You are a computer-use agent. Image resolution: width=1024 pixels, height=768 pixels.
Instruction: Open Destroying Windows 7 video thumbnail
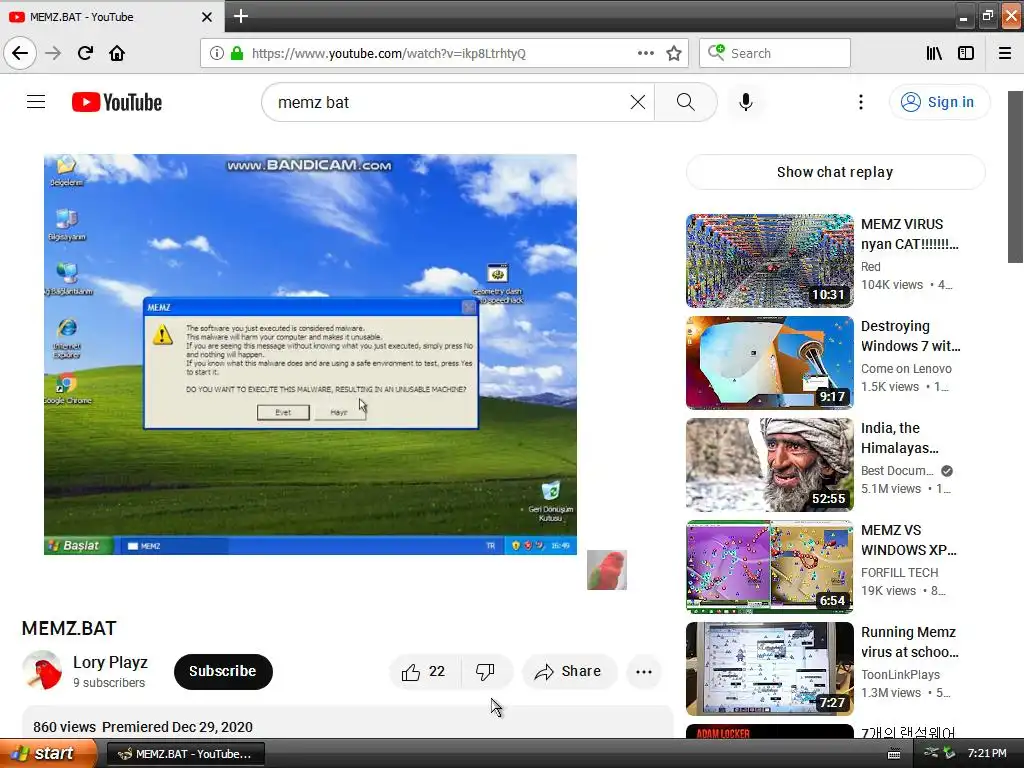[769, 362]
